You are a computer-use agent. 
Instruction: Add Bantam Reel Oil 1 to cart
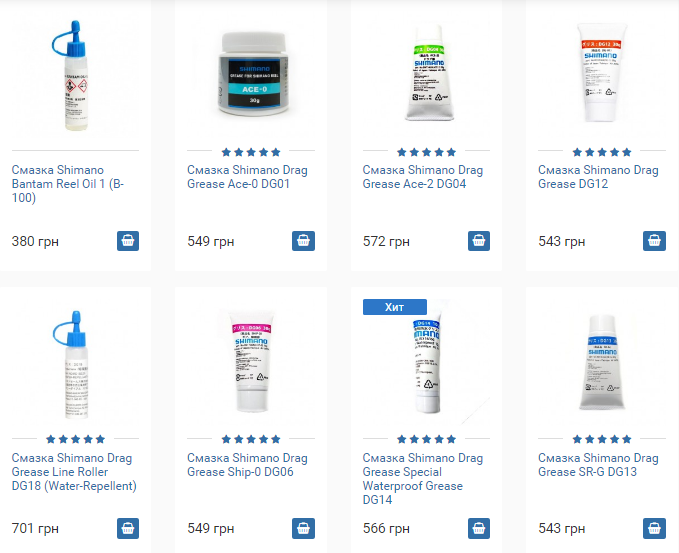click(x=128, y=241)
